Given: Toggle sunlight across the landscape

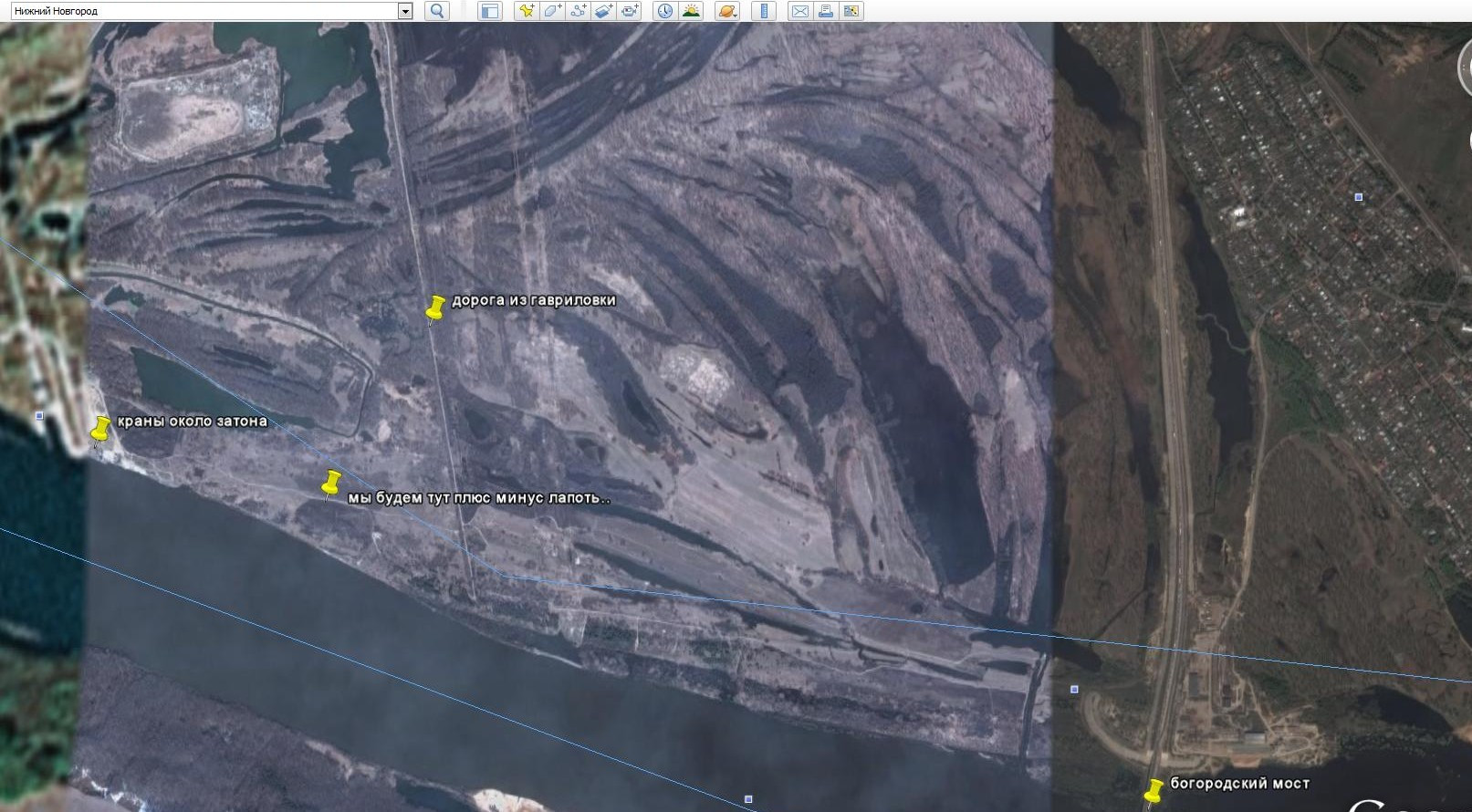Looking at the screenshot, I should point(692,11).
